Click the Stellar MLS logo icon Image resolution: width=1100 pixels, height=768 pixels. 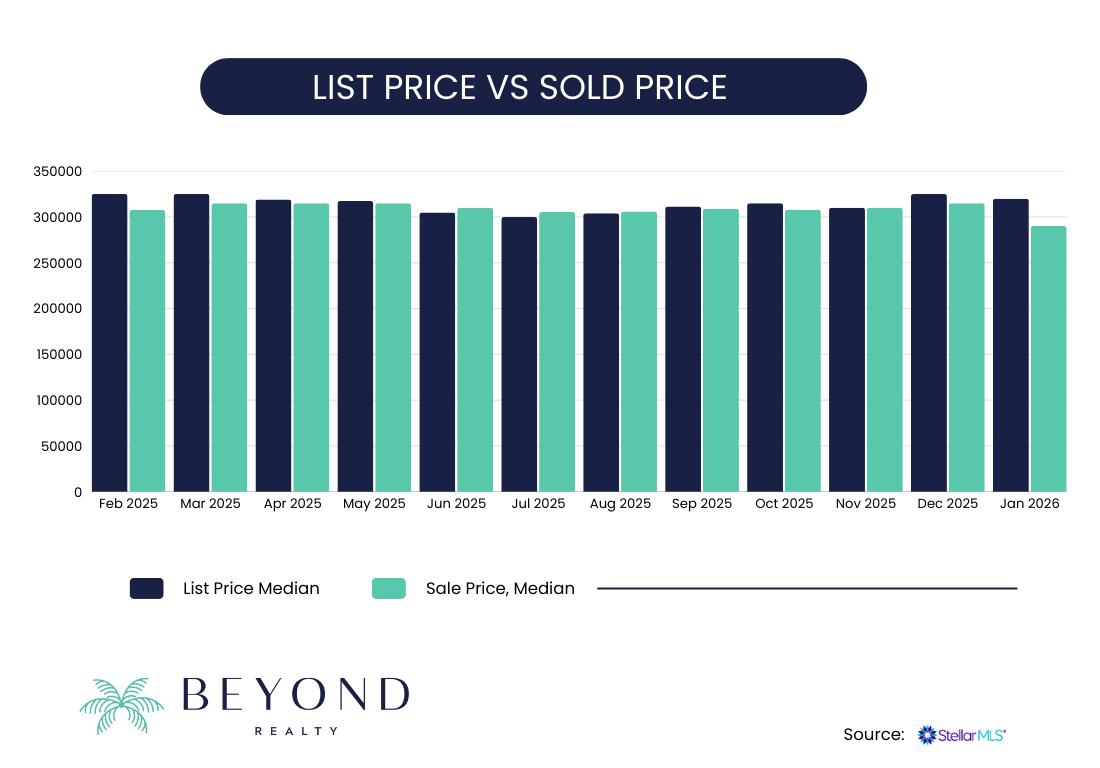926,735
